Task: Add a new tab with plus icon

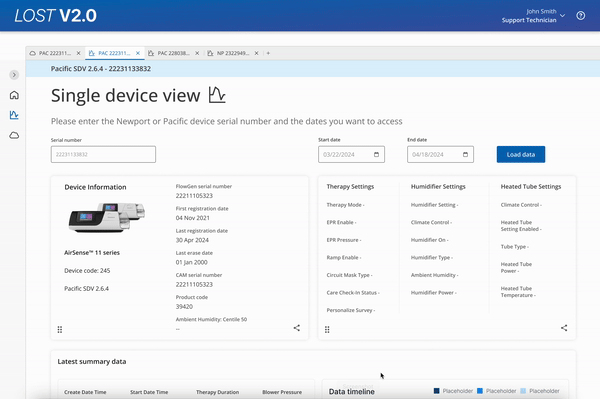Action: coord(268,53)
